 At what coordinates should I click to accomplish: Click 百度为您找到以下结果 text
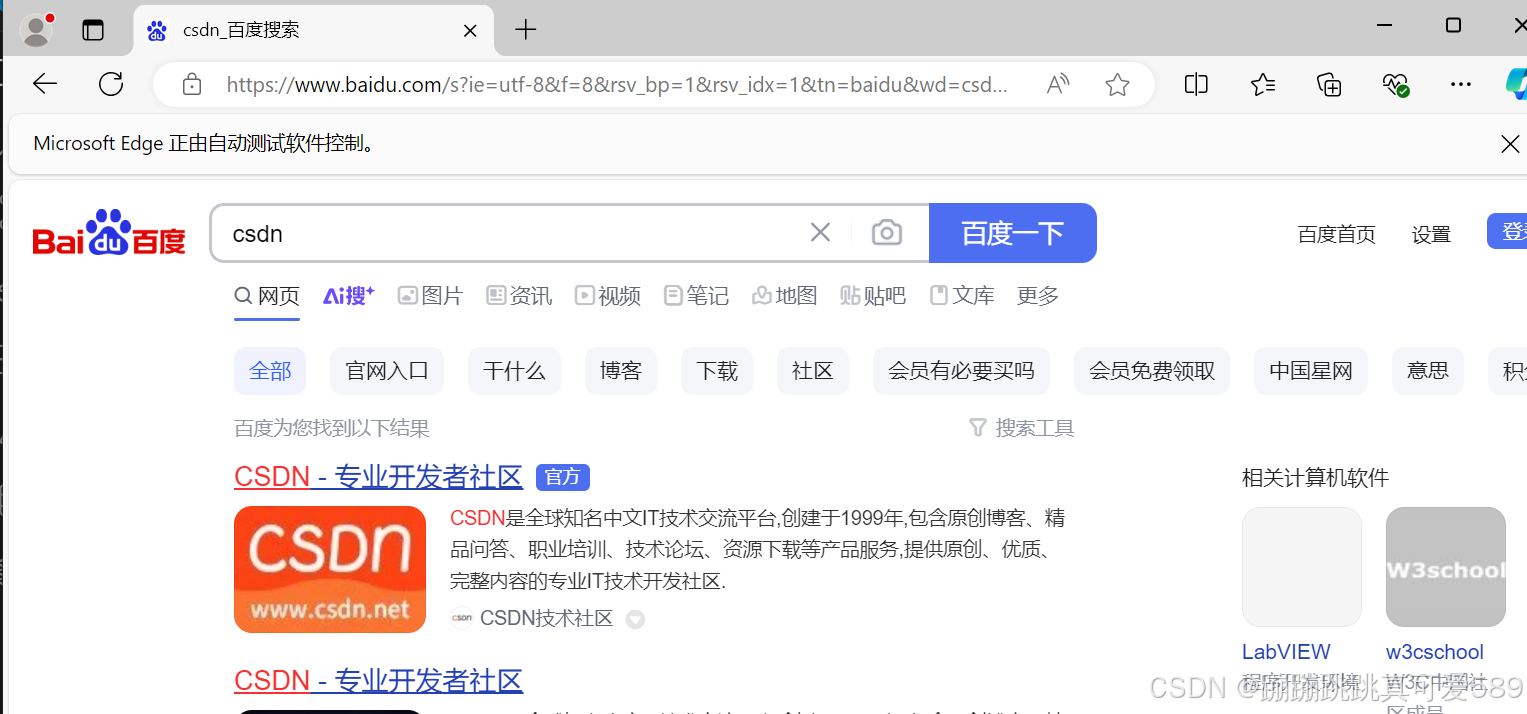[332, 429]
